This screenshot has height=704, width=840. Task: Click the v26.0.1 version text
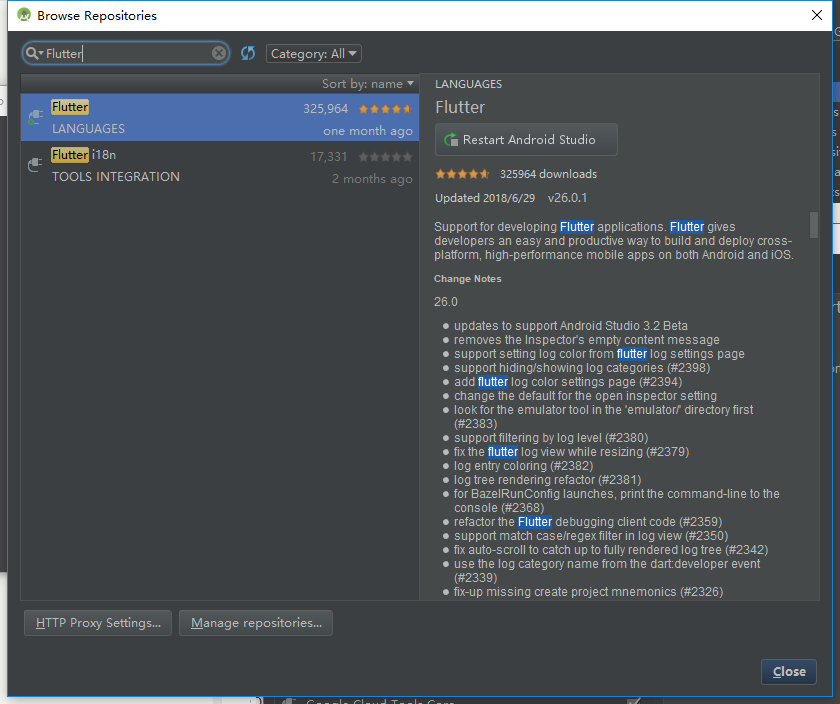pos(567,198)
